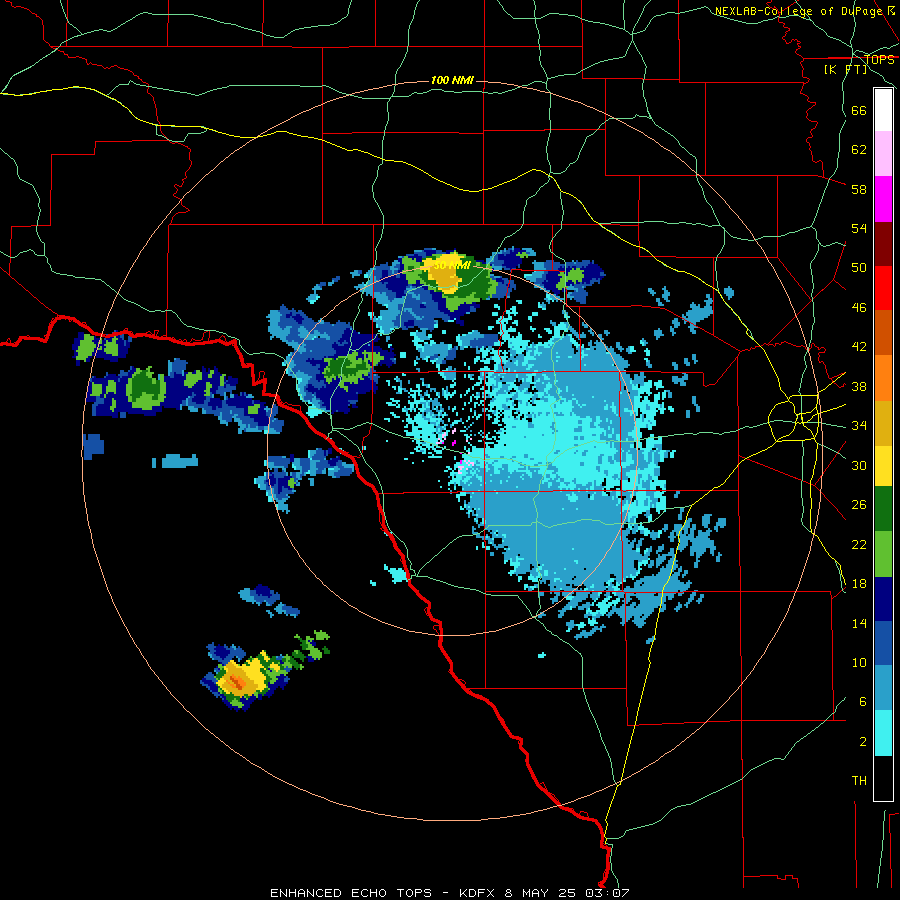Click the "6" legend value

[x=863, y=701]
